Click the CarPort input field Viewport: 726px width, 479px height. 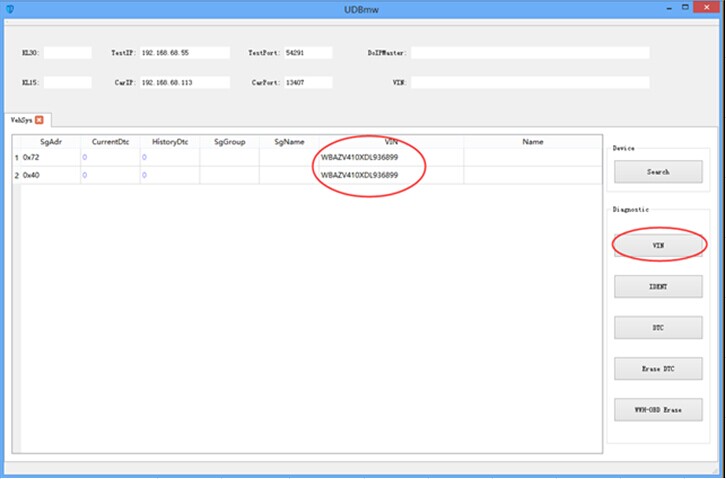pos(308,82)
